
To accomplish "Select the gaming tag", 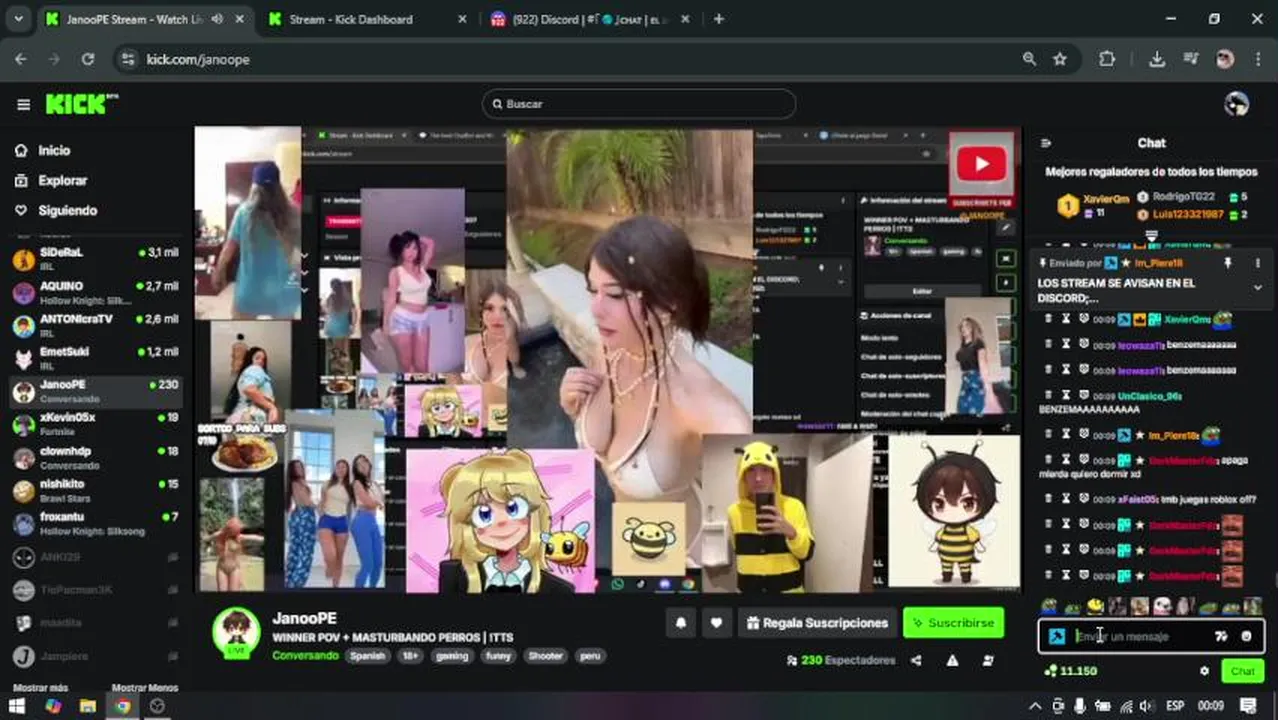I will coord(452,656).
